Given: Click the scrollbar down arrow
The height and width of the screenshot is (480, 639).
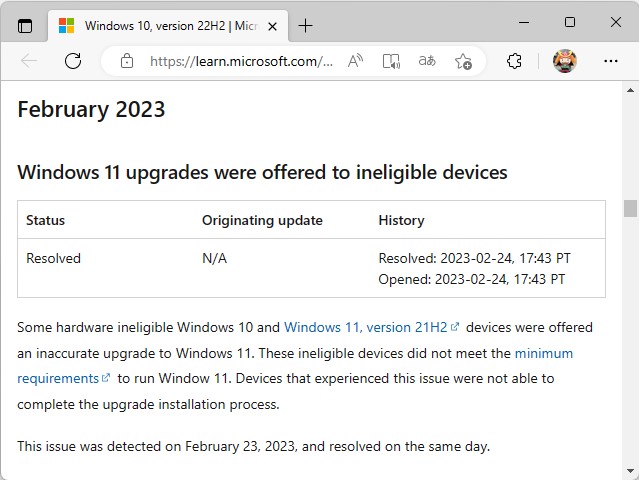Looking at the screenshot, I should (x=630, y=471).
